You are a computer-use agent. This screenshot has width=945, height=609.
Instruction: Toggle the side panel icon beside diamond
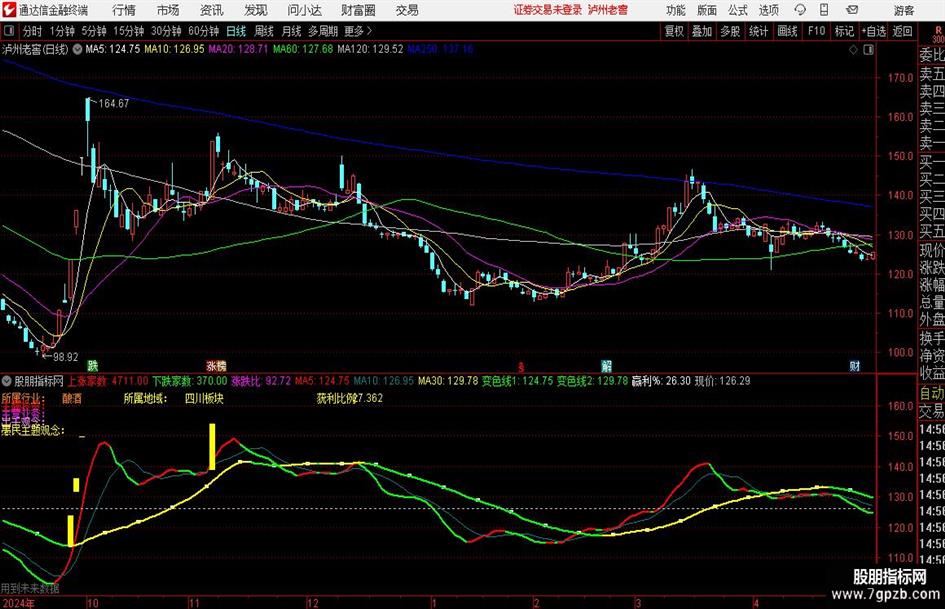(x=868, y=50)
